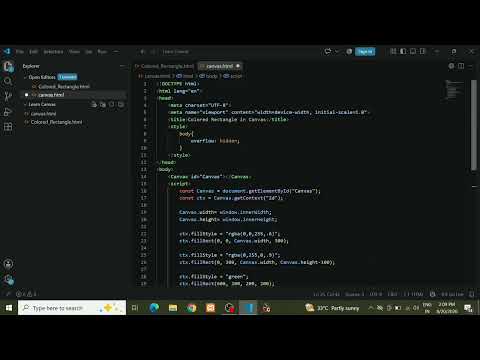Screen dimensions: 480x360
Task: Refresh the Learn Canvas explorer
Action: (112, 105)
